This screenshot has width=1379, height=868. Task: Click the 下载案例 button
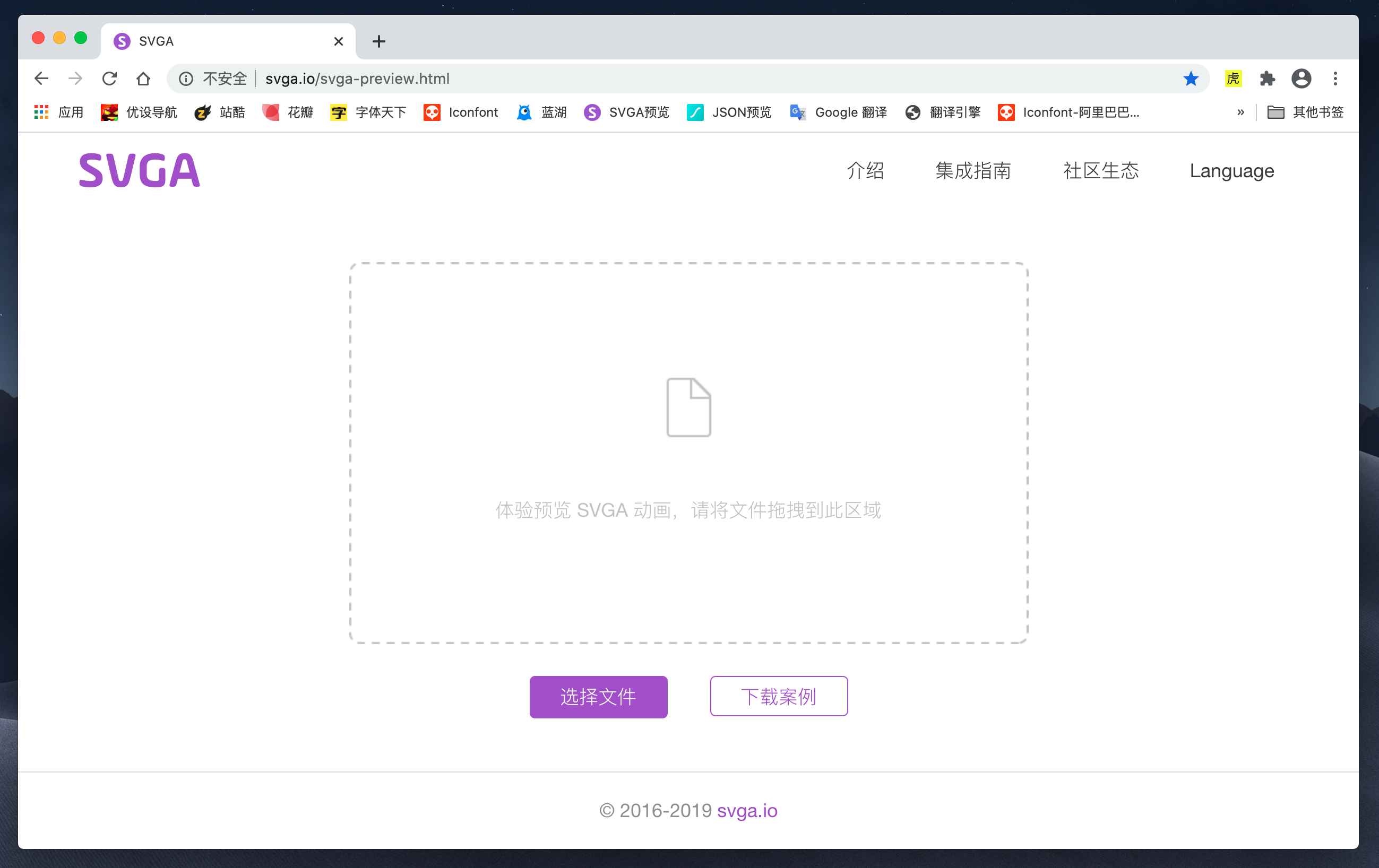pos(778,696)
